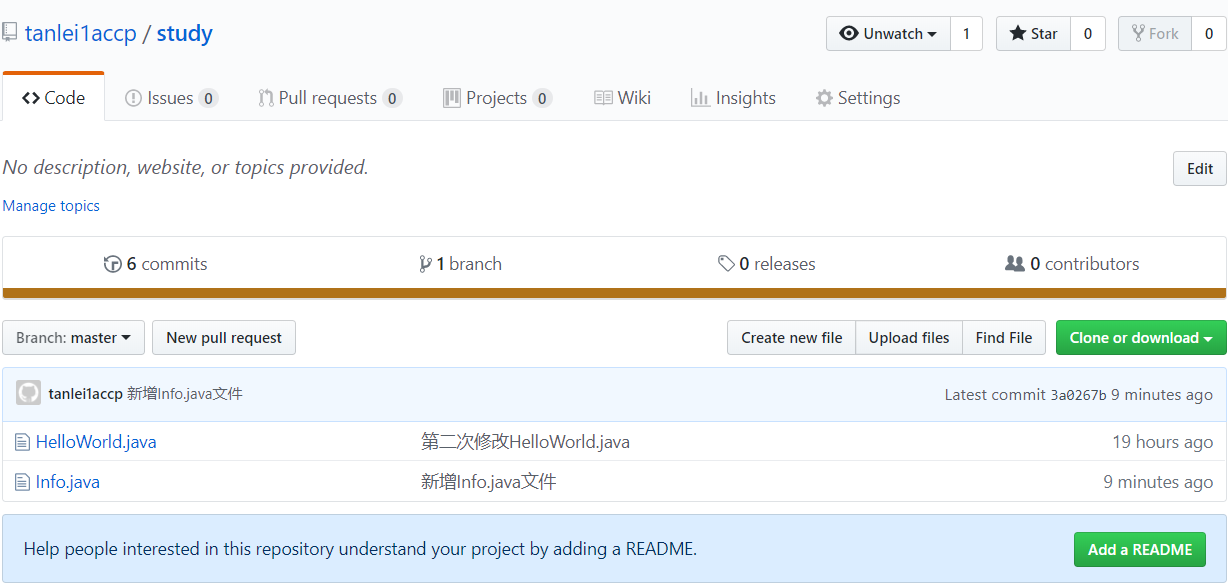Screen dimensions: 1228x584
Task: Star the repository
Action: (1033, 34)
